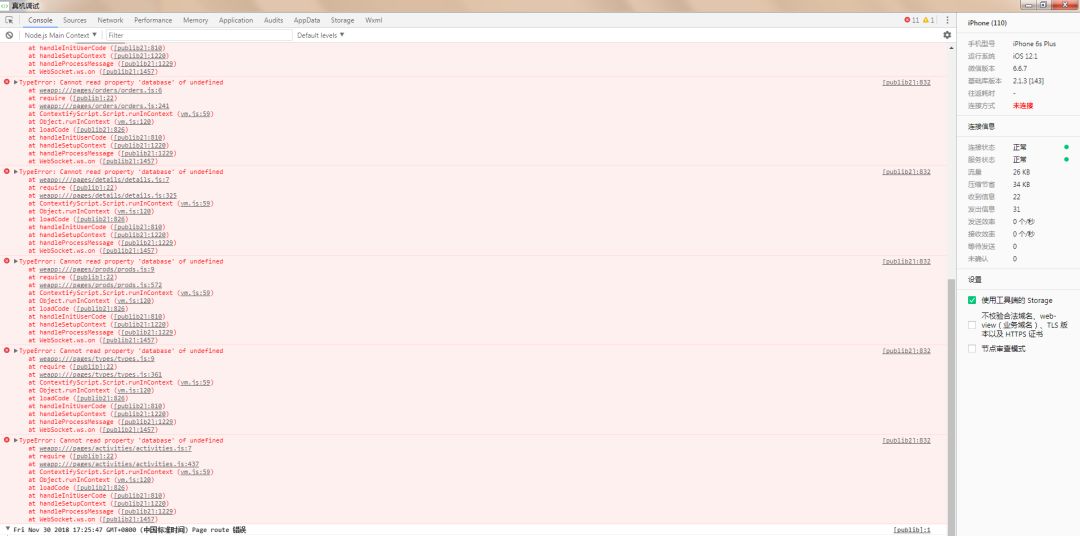Click the console Filter input field
This screenshot has height=536, width=1080.
tap(198, 35)
